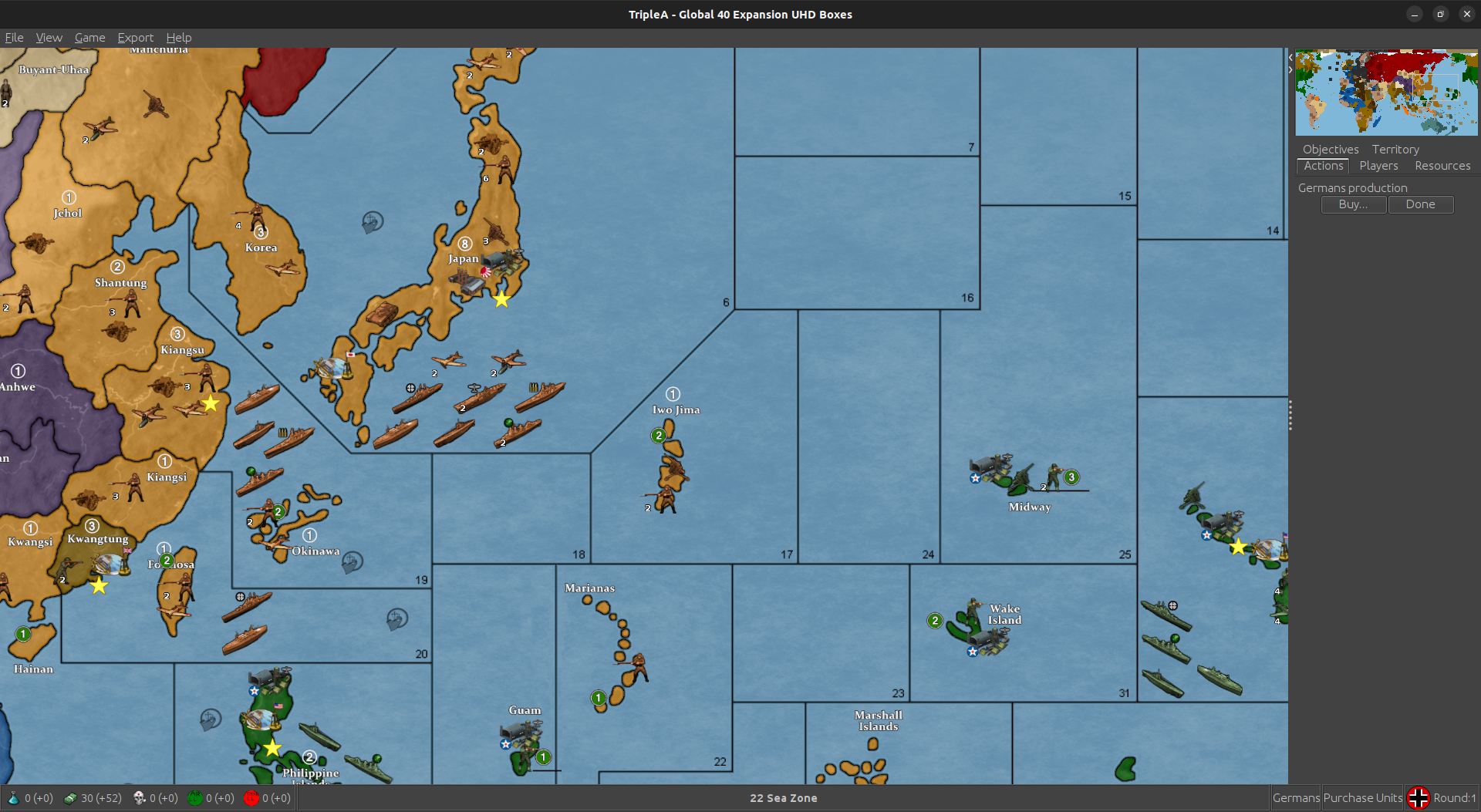The image size is (1481, 812).
Task: Click the flask tech token icon
Action: pos(13,798)
